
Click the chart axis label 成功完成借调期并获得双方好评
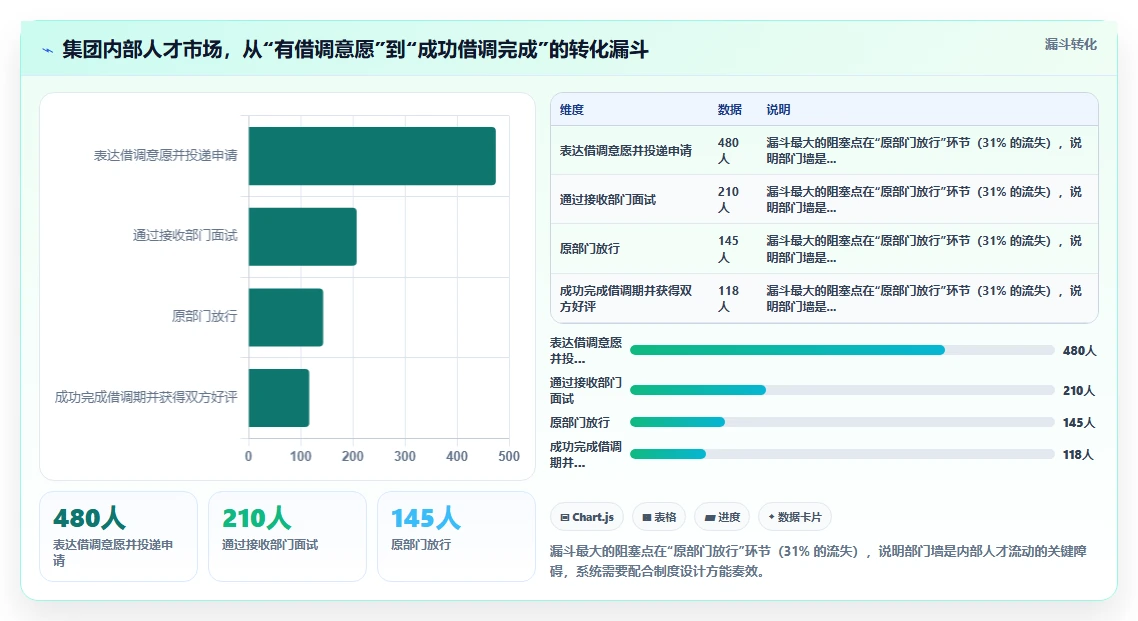tap(146, 398)
